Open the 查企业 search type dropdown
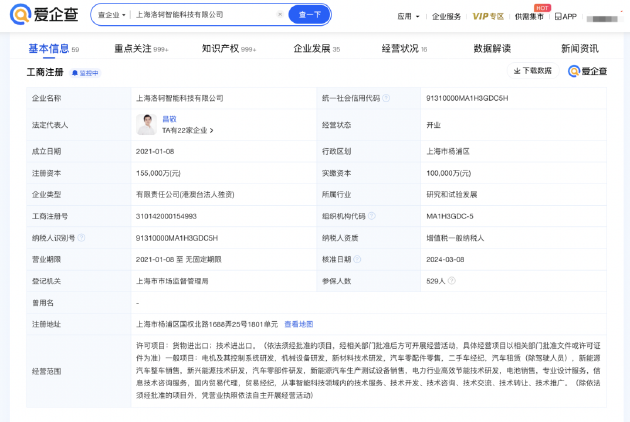The width and height of the screenshot is (630, 422). tap(111, 15)
